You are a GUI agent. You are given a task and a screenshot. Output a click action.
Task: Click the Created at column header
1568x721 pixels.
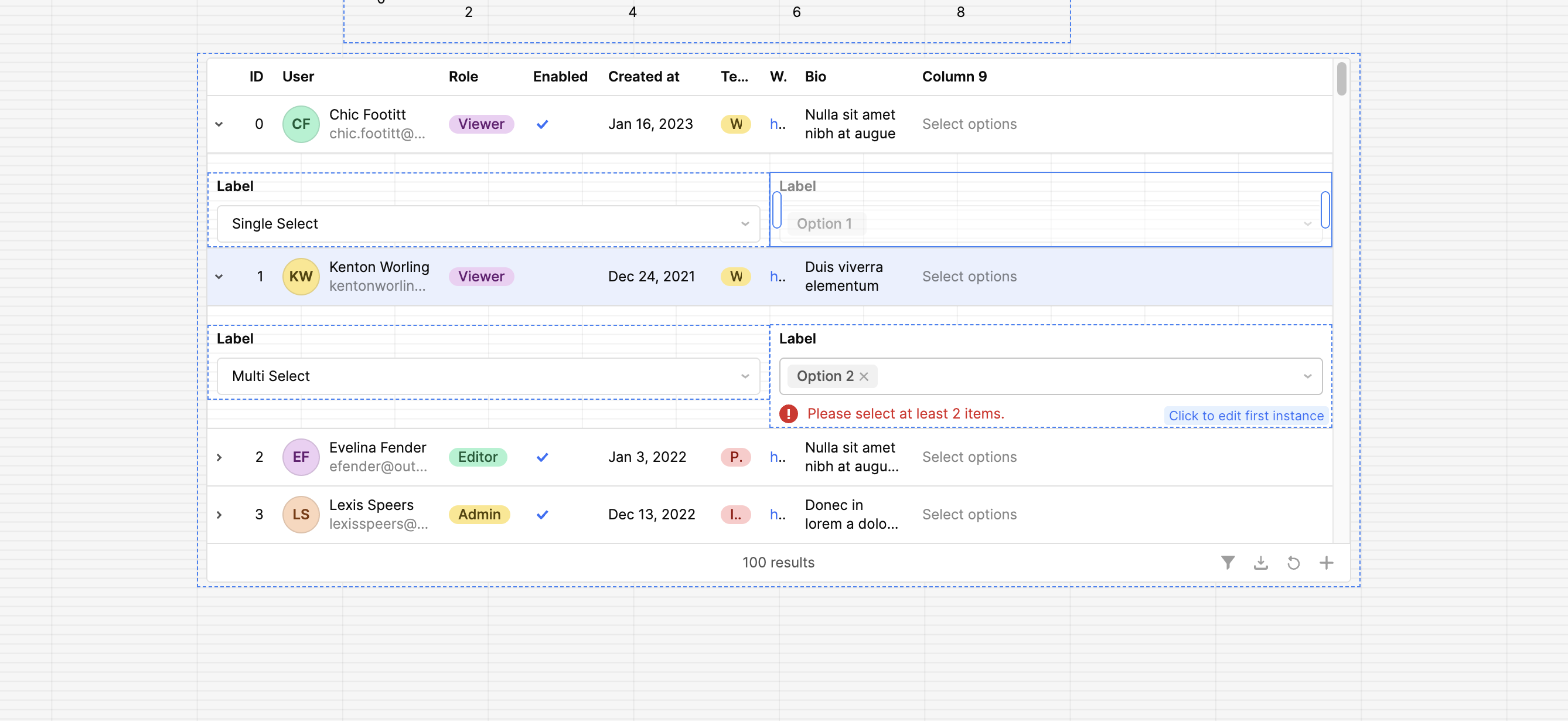[643, 76]
